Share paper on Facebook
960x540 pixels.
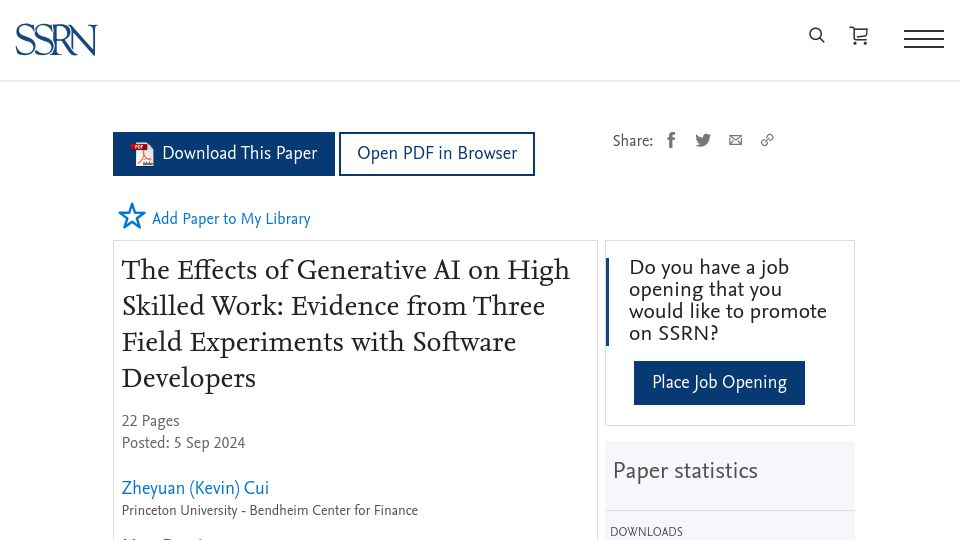(671, 140)
